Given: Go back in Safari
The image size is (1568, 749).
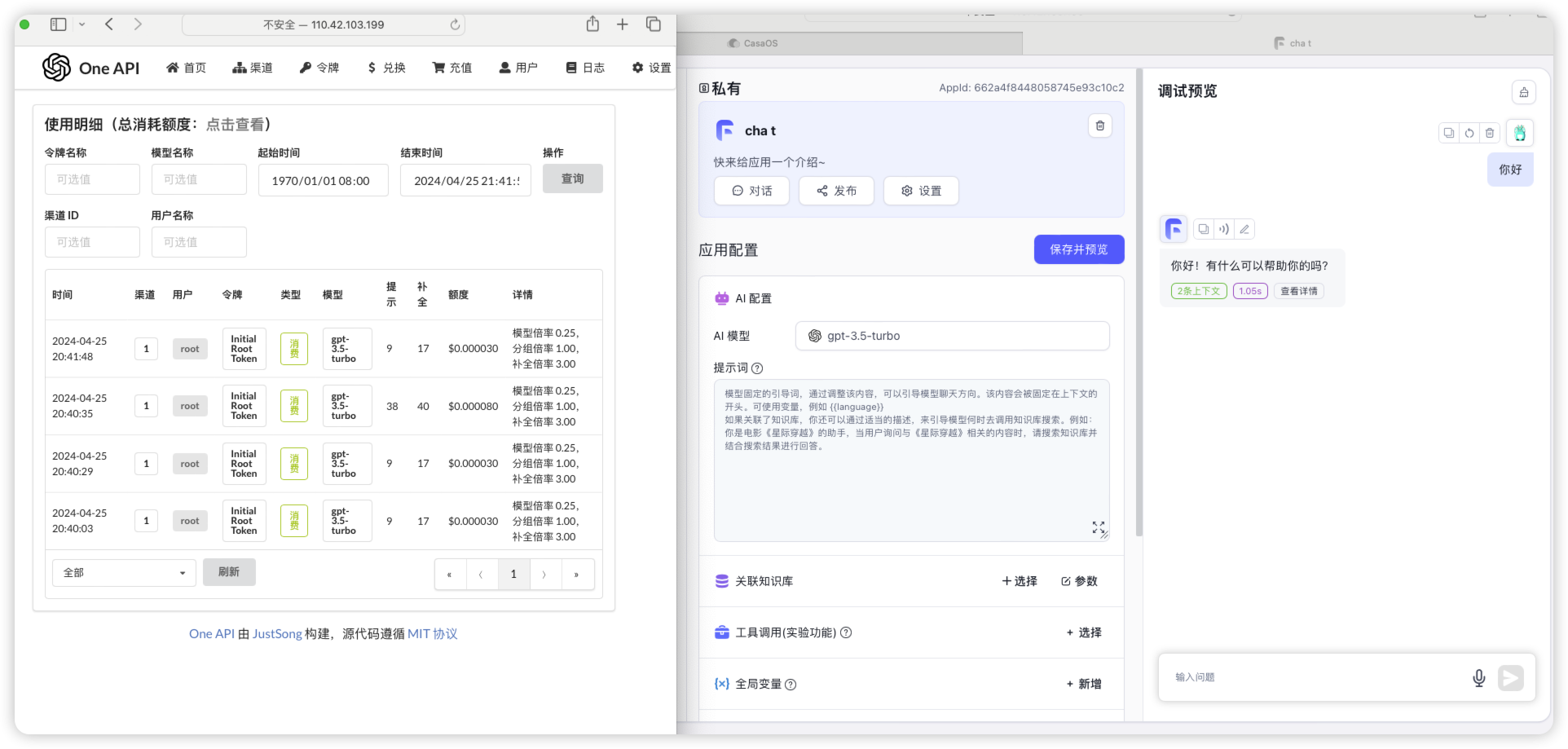Looking at the screenshot, I should (109, 24).
